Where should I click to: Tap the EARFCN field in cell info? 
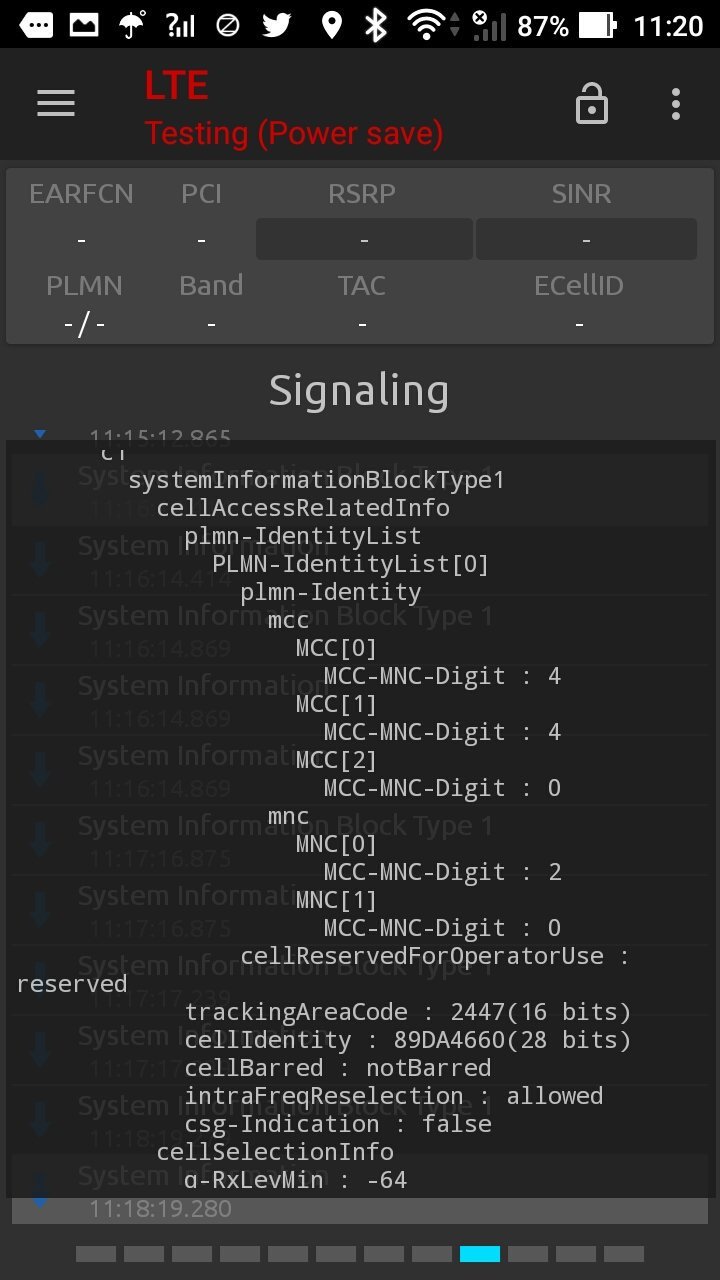(x=81, y=215)
